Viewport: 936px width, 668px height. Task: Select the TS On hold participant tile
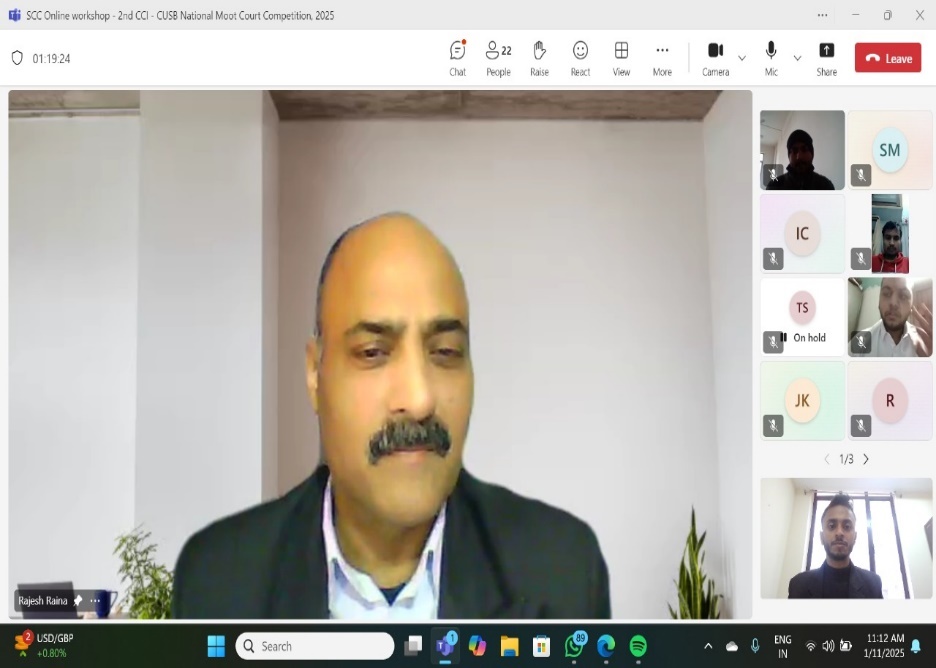click(802, 317)
